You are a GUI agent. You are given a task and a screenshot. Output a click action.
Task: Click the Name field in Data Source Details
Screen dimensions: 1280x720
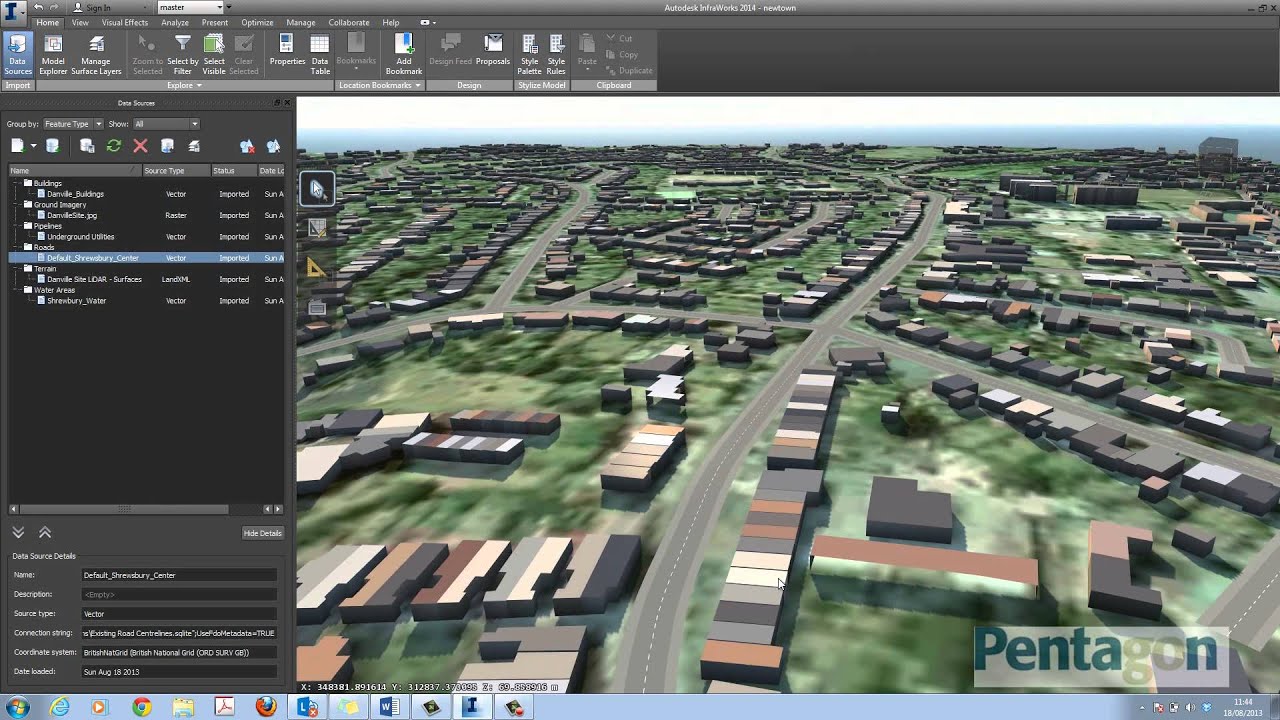(x=179, y=575)
